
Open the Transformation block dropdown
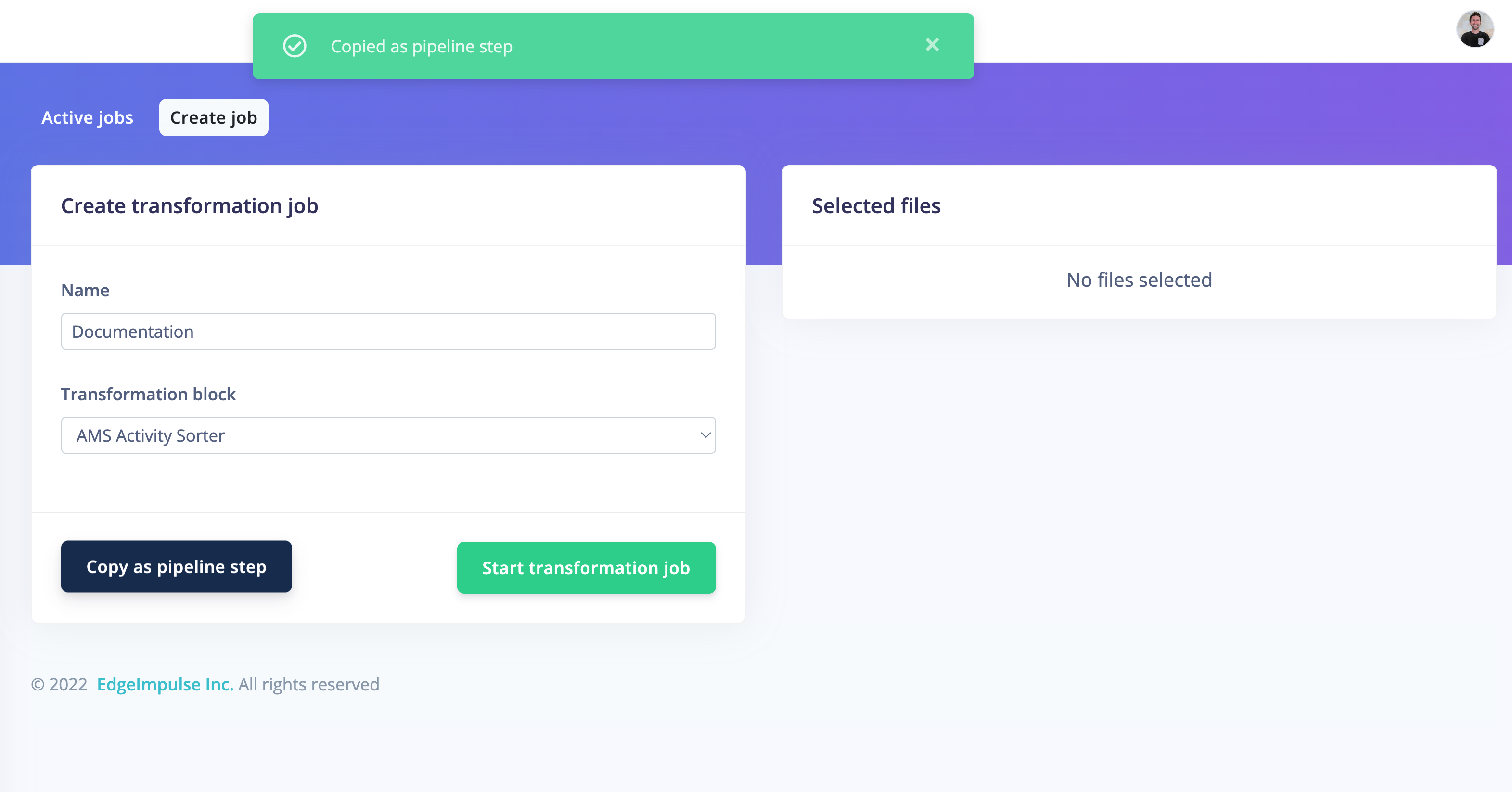pyautogui.click(x=388, y=435)
